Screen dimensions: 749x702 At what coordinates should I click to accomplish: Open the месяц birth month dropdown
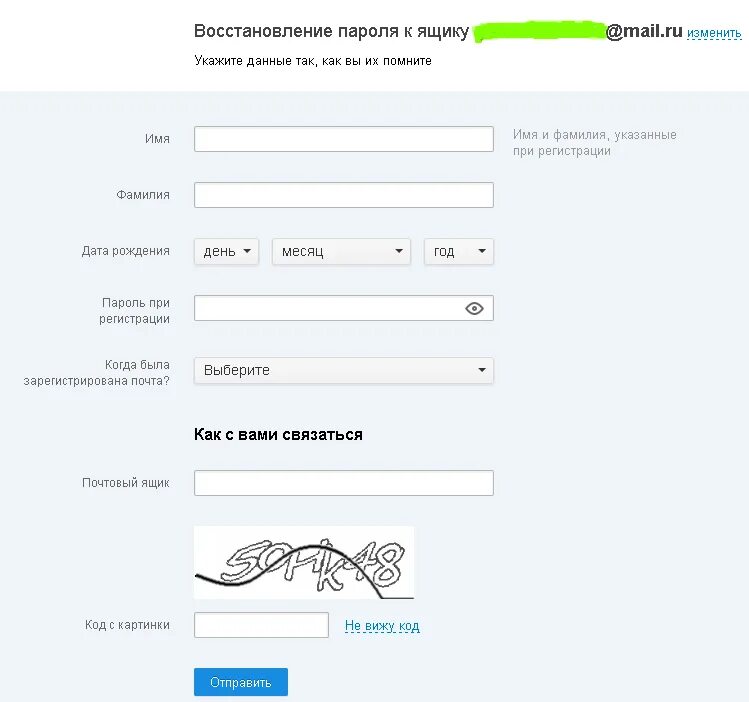tap(341, 251)
